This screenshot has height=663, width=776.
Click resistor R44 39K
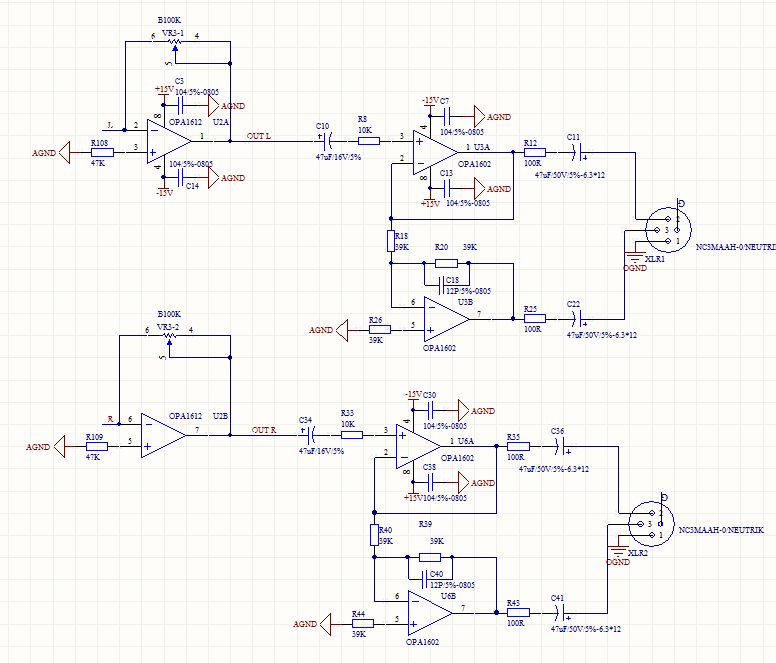[x=363, y=623]
